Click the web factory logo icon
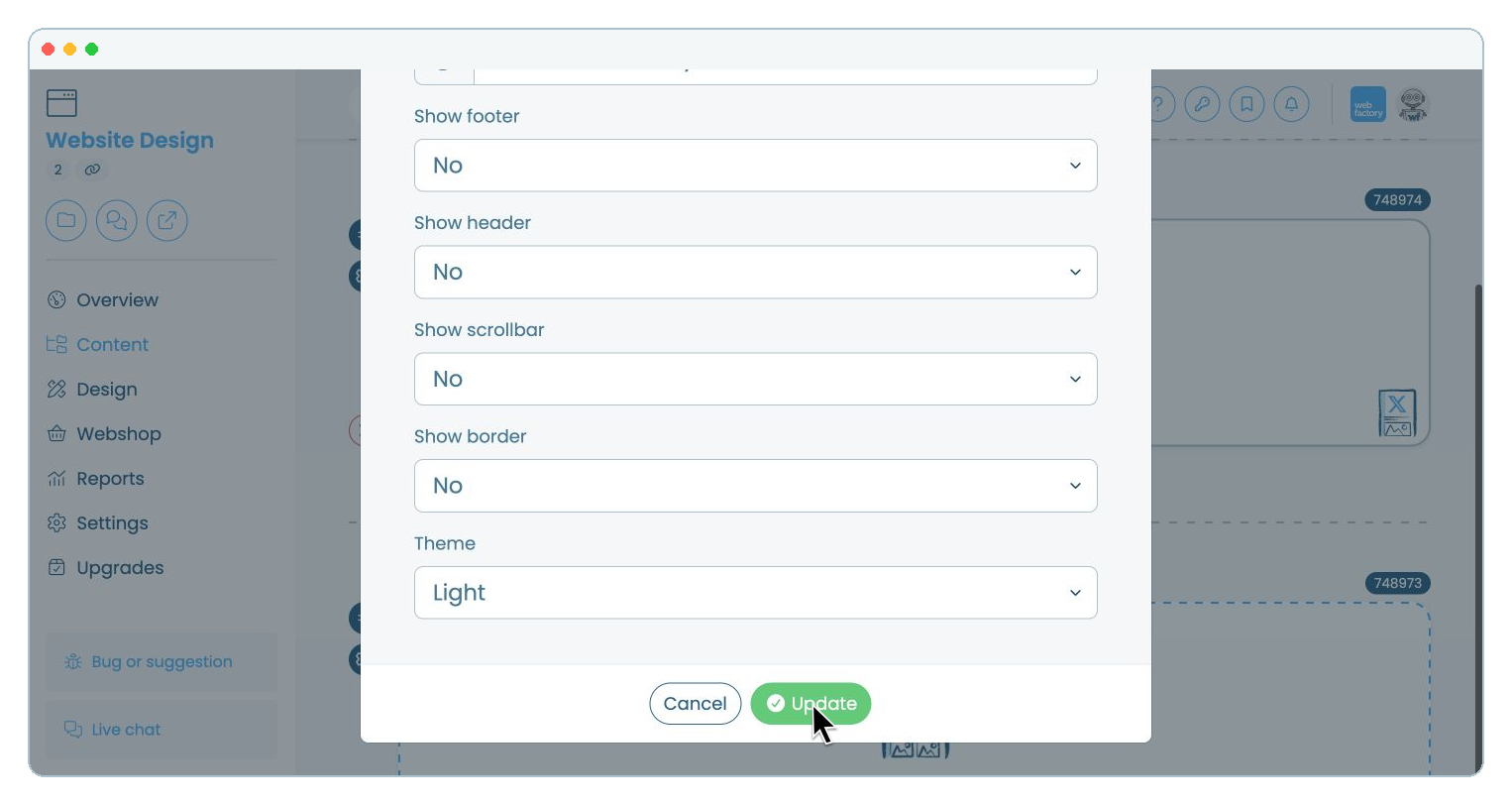Screen dimensions: 1512x805 [1368, 104]
